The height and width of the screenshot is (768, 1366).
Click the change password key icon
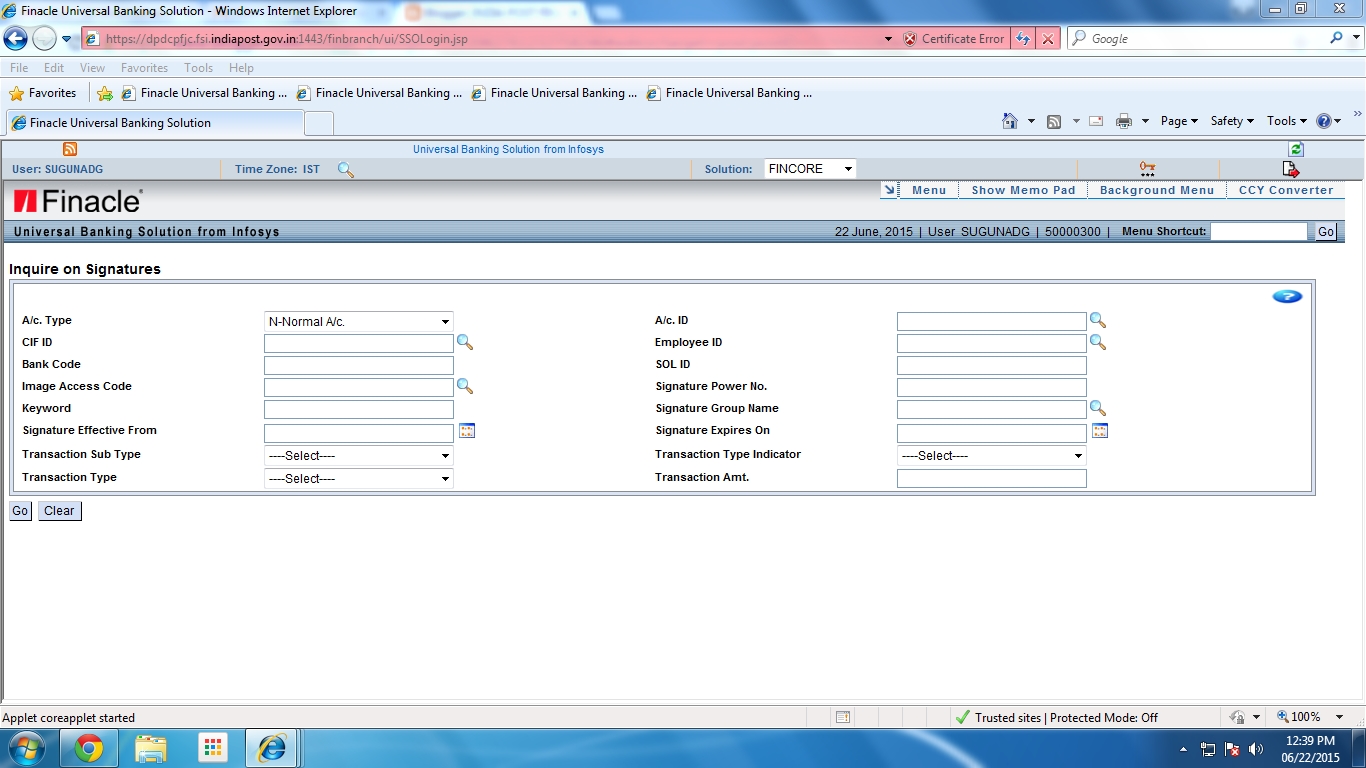(1146, 168)
